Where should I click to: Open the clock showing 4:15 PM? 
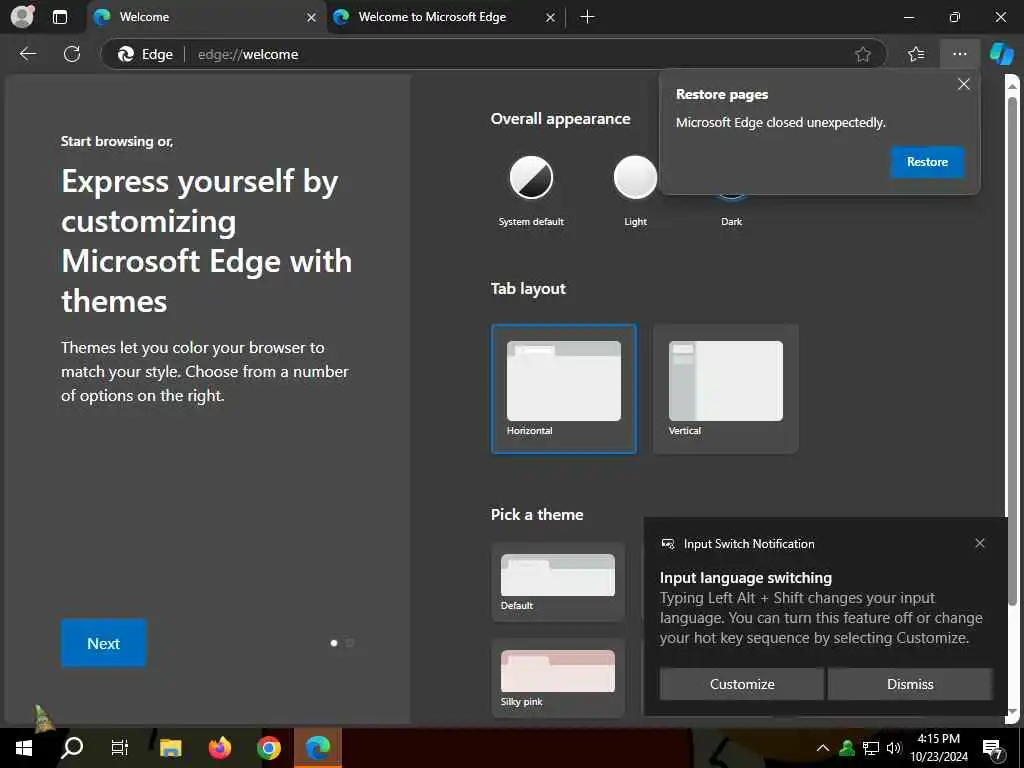(x=938, y=748)
